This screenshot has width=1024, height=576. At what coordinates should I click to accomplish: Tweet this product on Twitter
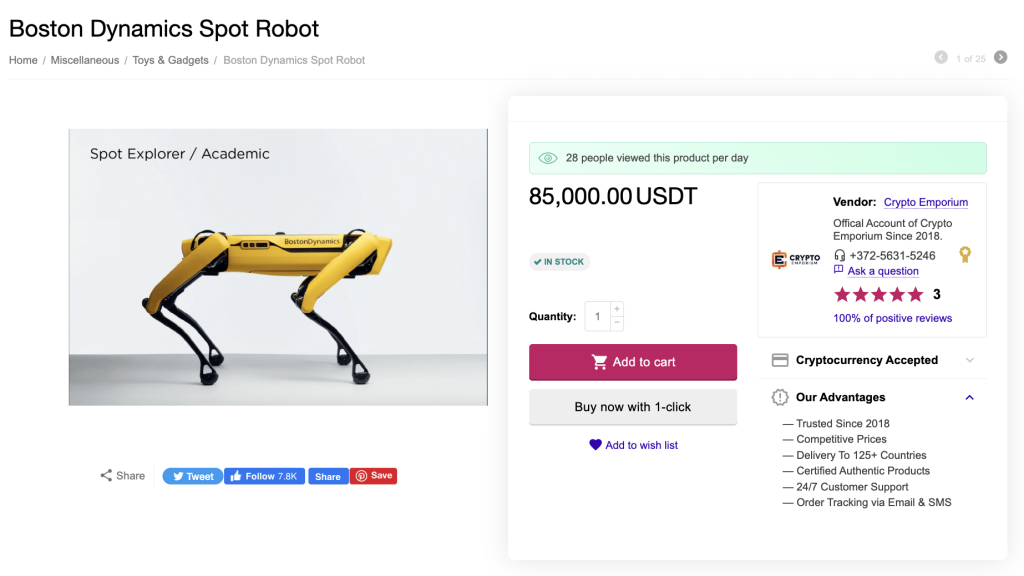[x=192, y=476]
